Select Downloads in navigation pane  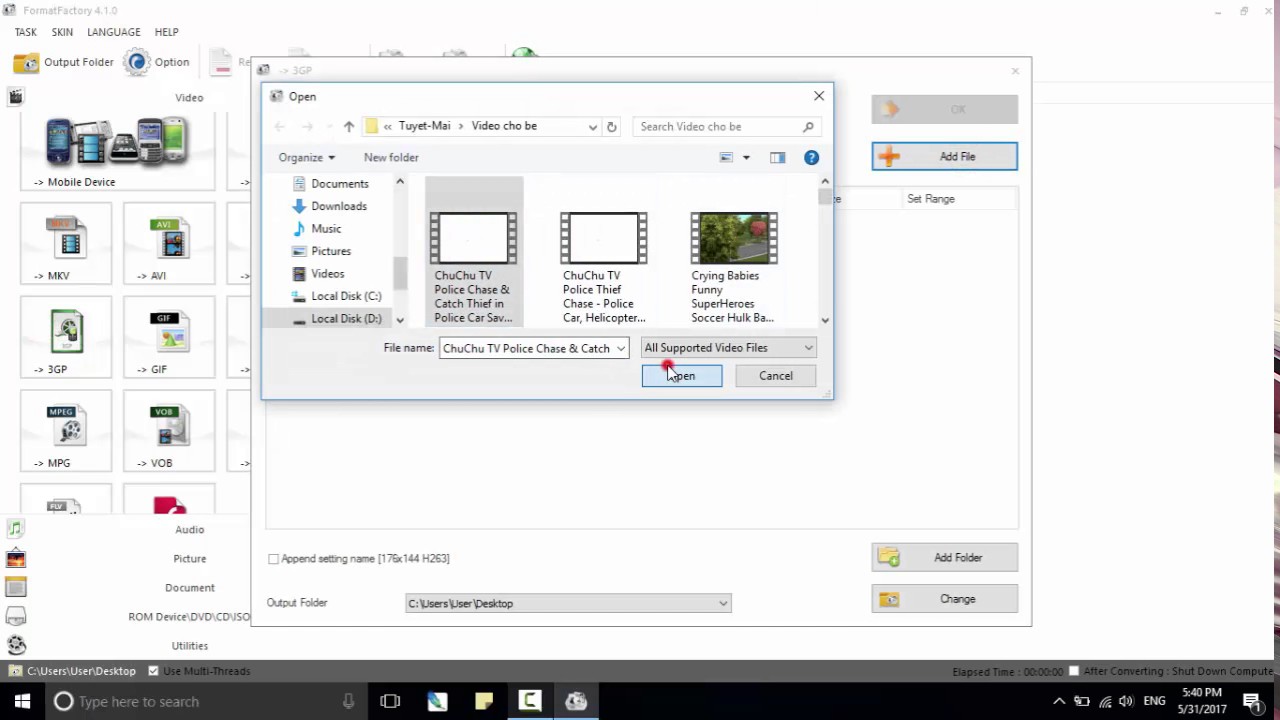(338, 206)
